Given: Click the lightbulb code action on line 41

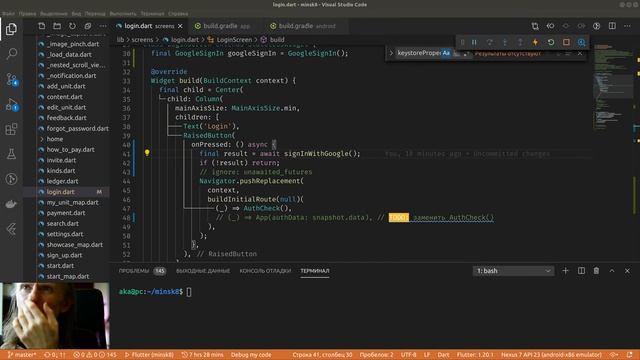Looking at the screenshot, I should [147, 153].
